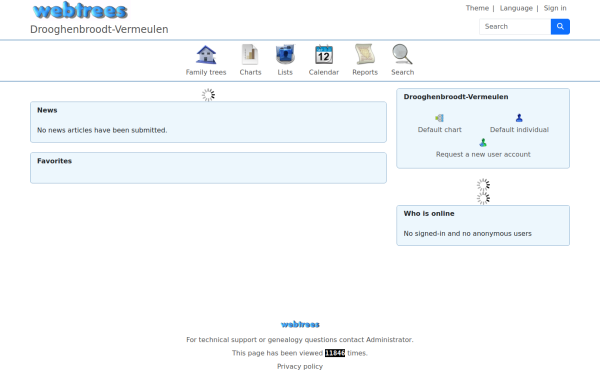Open the Charts menu icon
600x375 pixels.
pos(250,54)
